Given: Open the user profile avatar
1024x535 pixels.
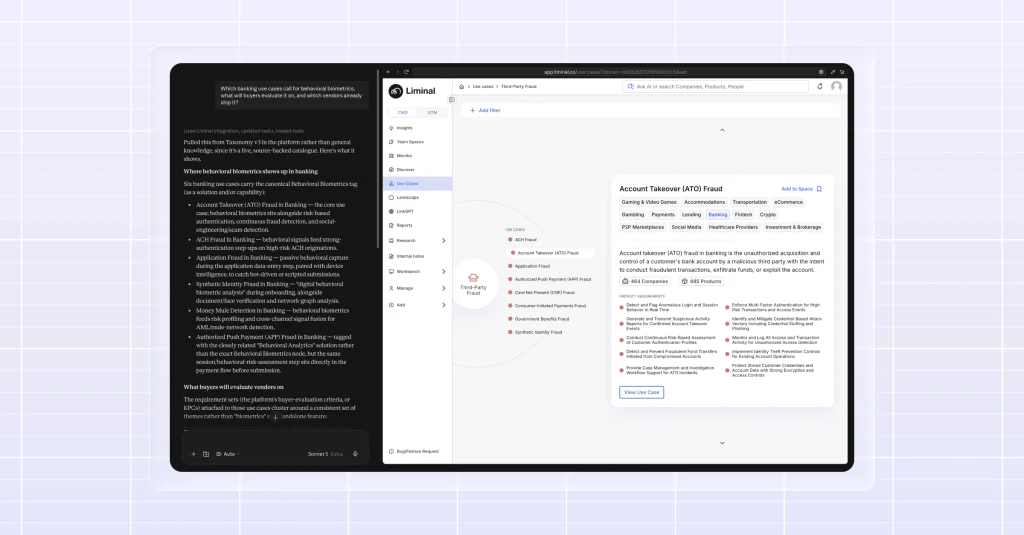Looking at the screenshot, I should (x=836, y=86).
